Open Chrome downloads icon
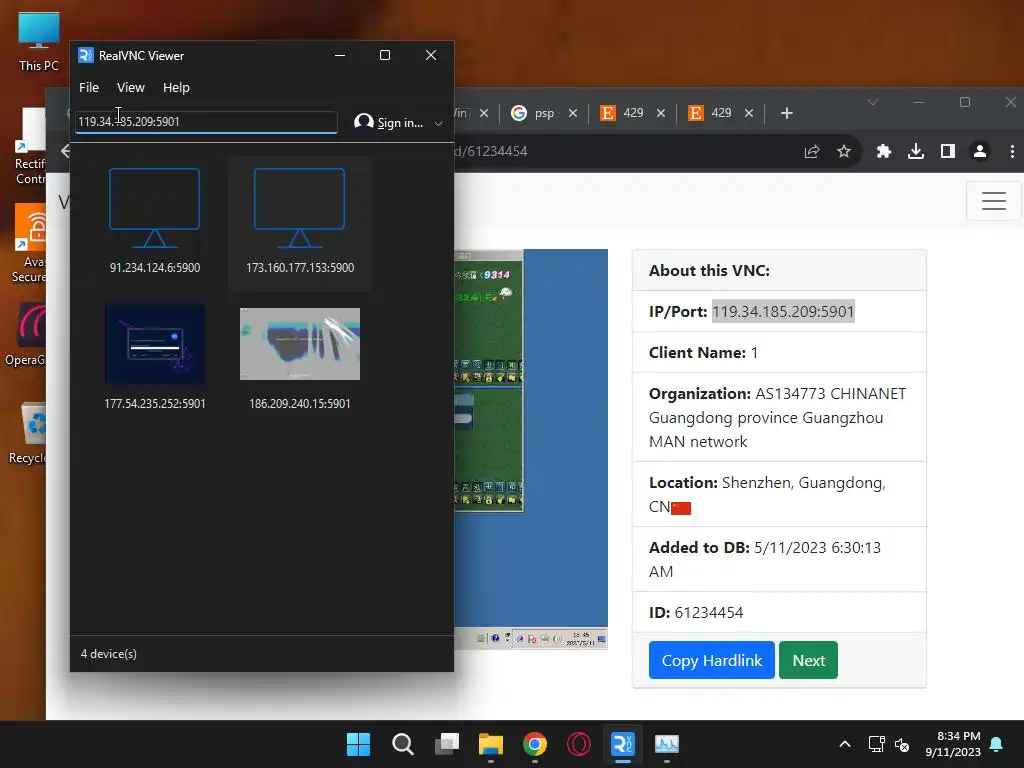 (916, 152)
